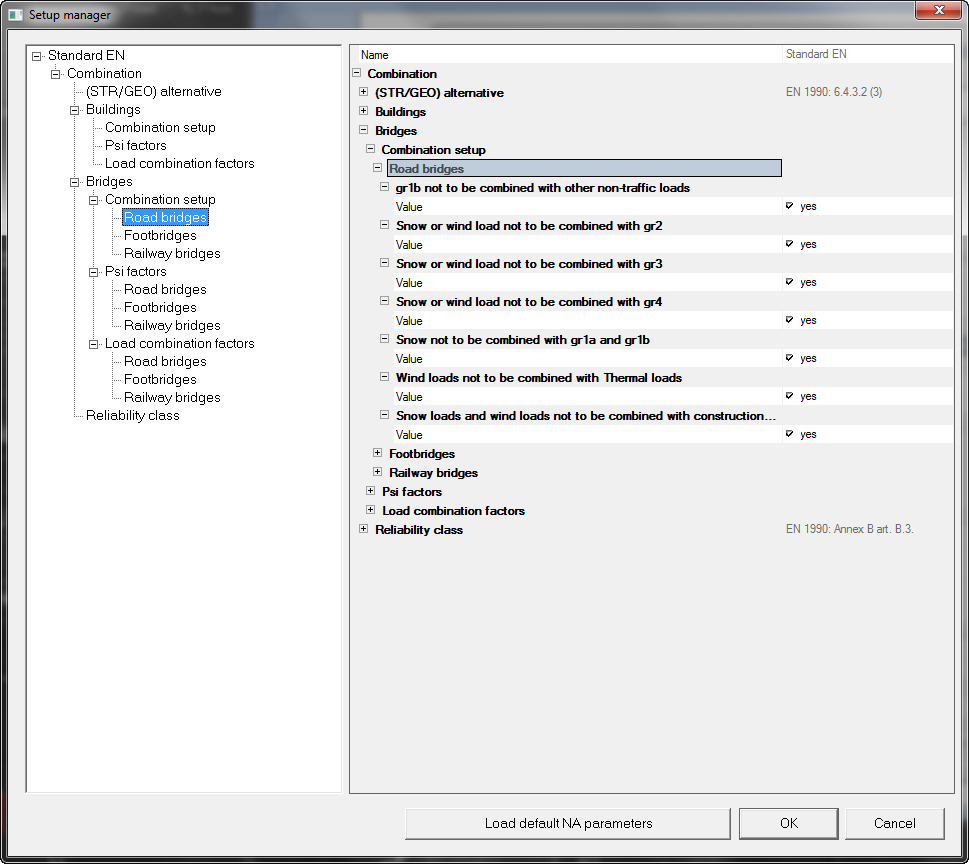This screenshot has height=864, width=969.
Task: Select Buildings label in left tree
Action: (113, 109)
